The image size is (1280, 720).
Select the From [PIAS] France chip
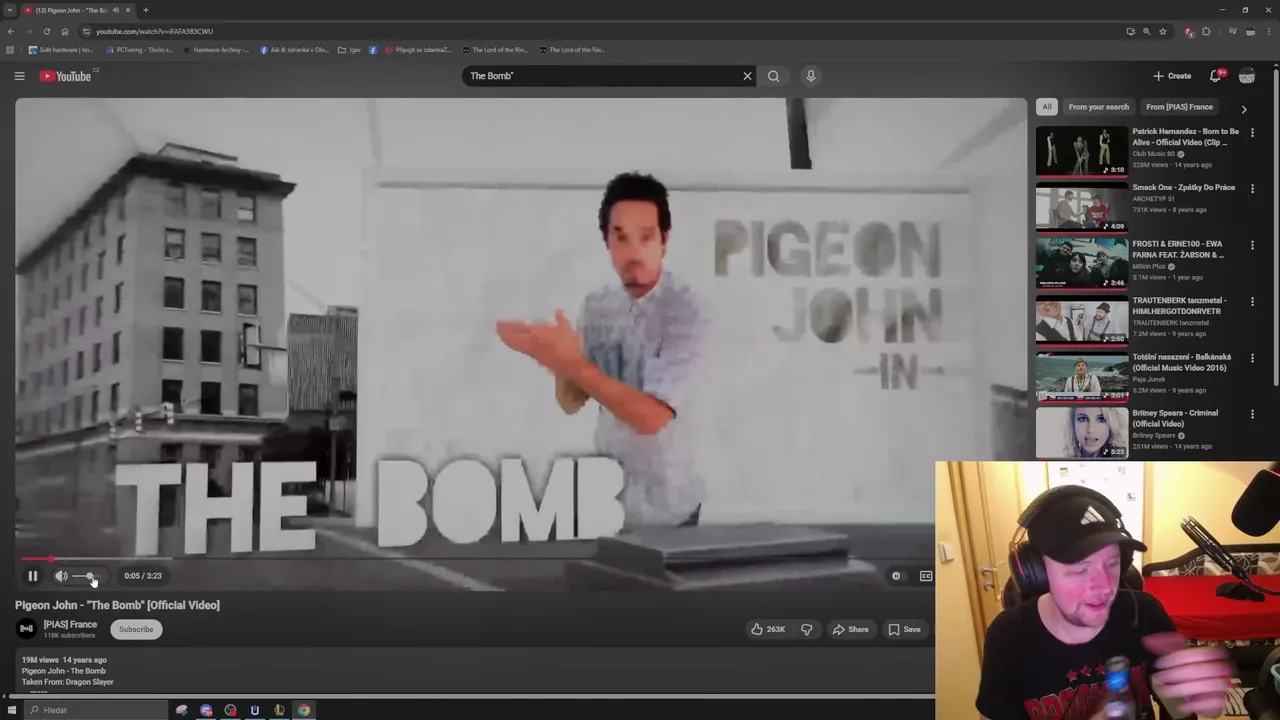pyautogui.click(x=1179, y=107)
